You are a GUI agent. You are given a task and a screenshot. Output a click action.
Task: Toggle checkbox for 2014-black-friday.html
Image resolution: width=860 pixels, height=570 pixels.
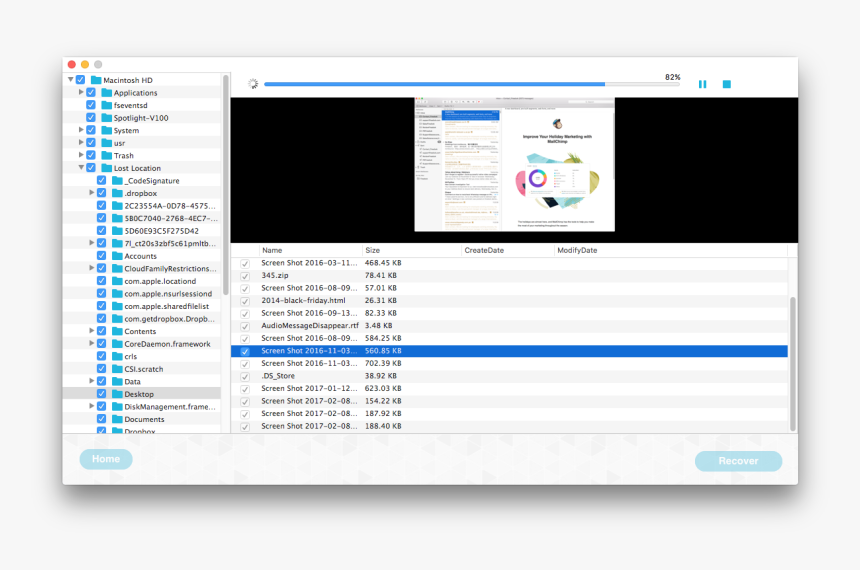(x=245, y=301)
